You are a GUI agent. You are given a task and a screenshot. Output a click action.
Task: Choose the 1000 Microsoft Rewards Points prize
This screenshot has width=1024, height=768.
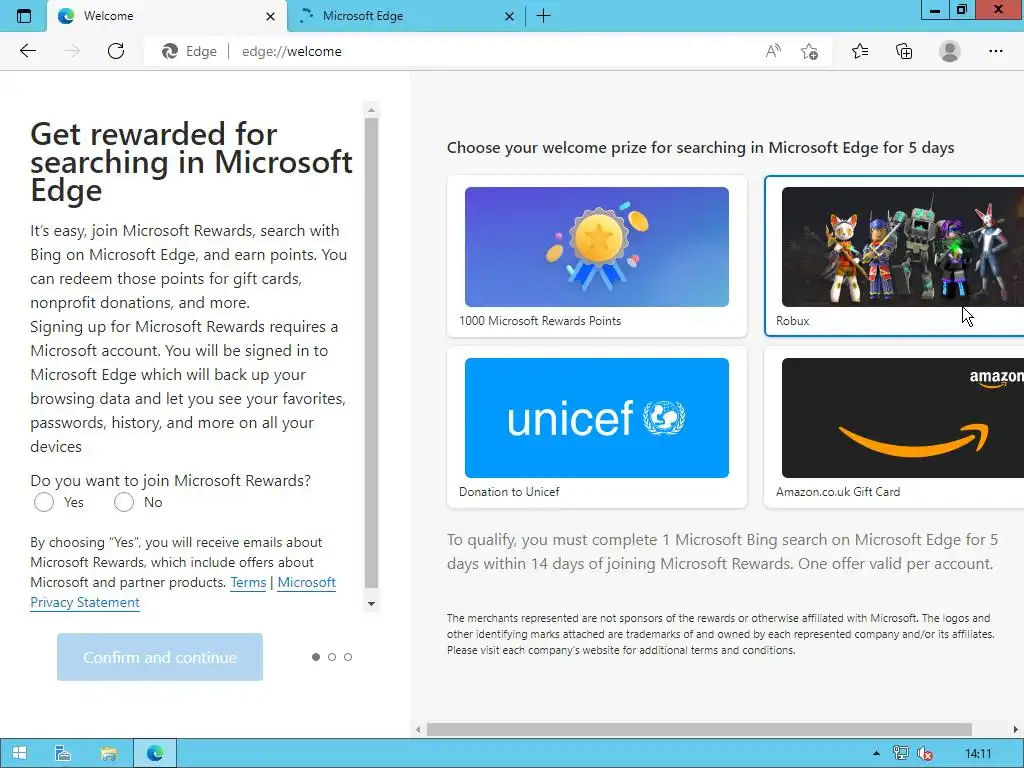[x=597, y=256]
